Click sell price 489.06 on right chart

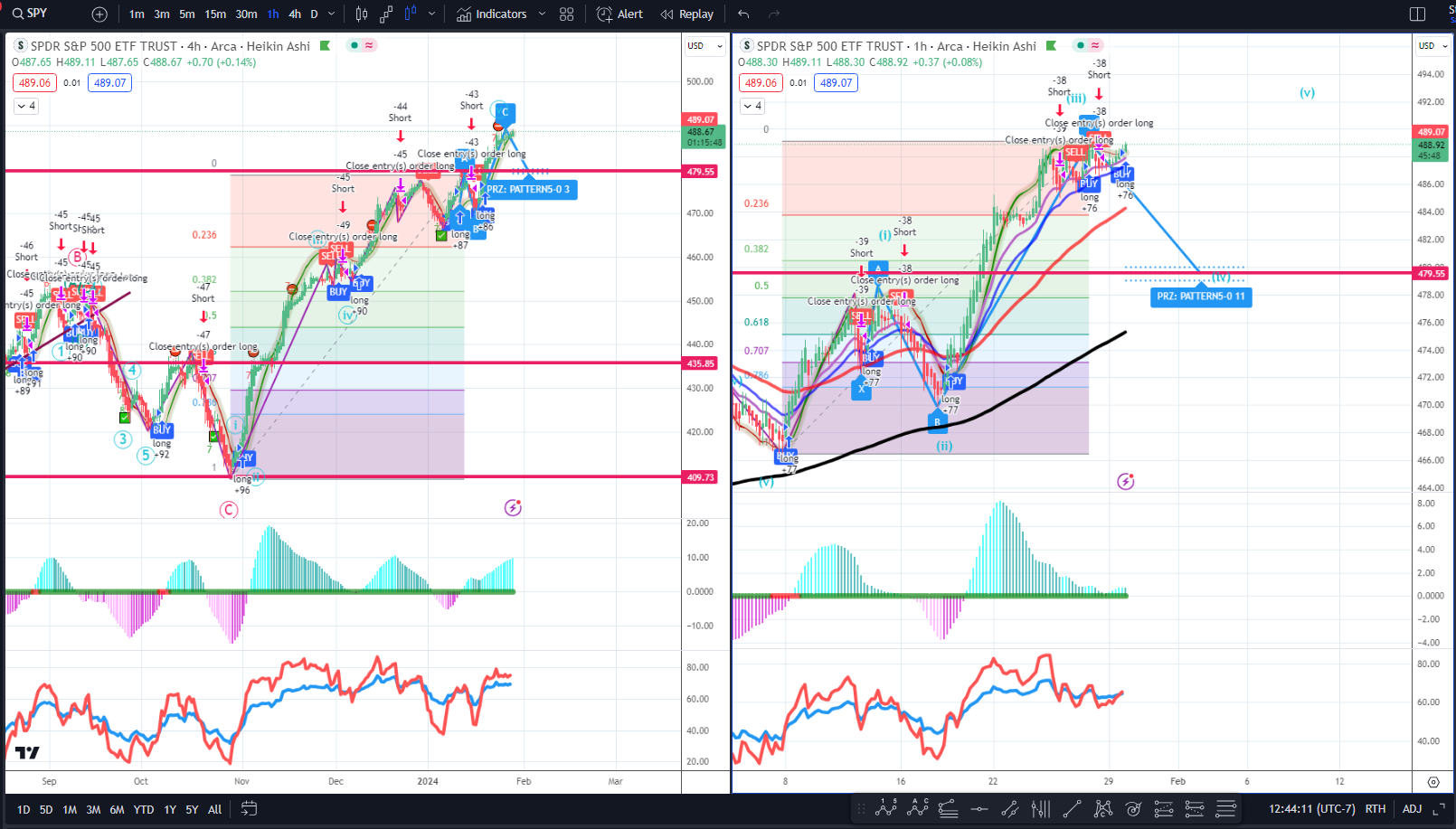761,82
